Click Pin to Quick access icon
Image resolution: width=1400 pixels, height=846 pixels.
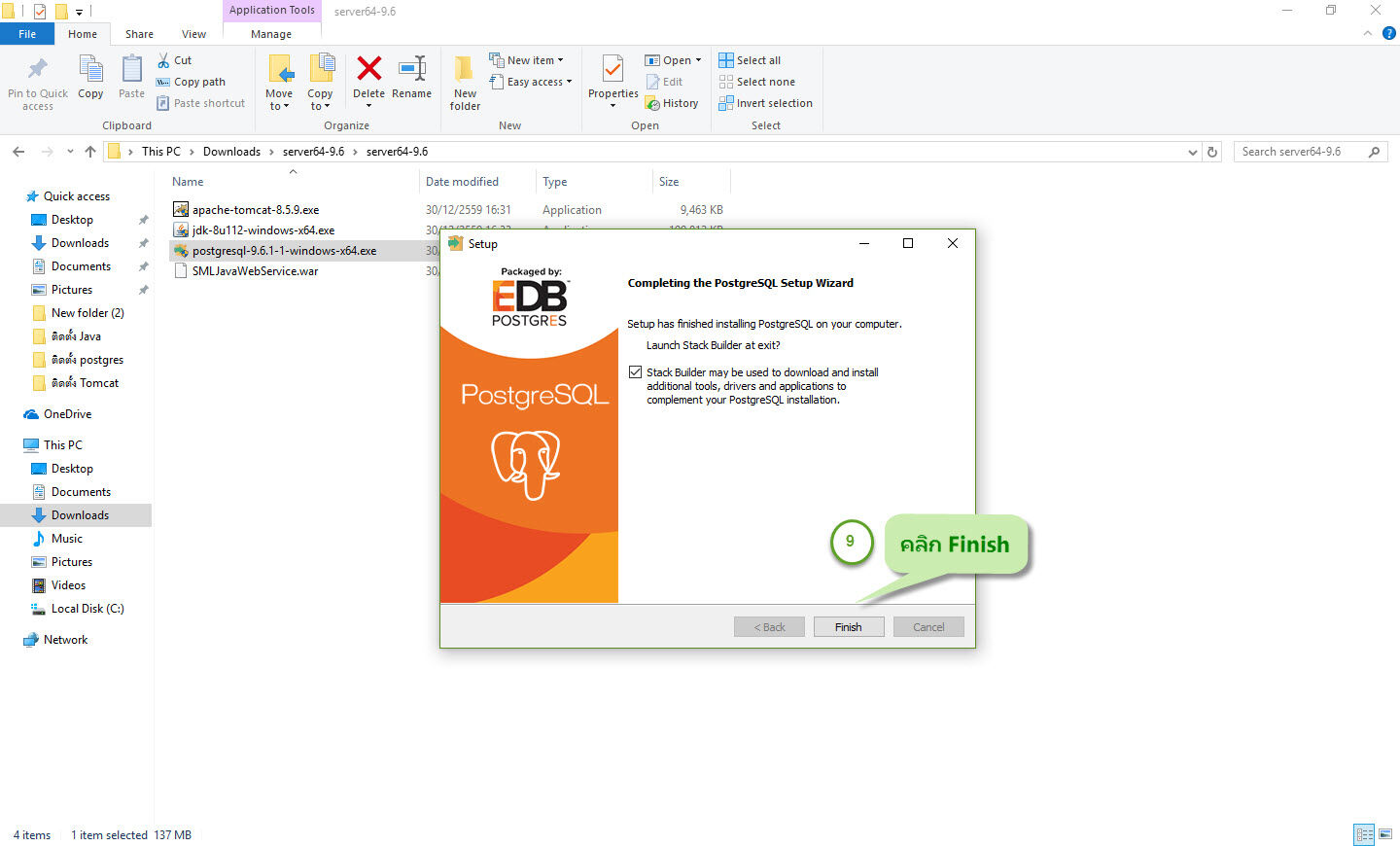tap(38, 69)
